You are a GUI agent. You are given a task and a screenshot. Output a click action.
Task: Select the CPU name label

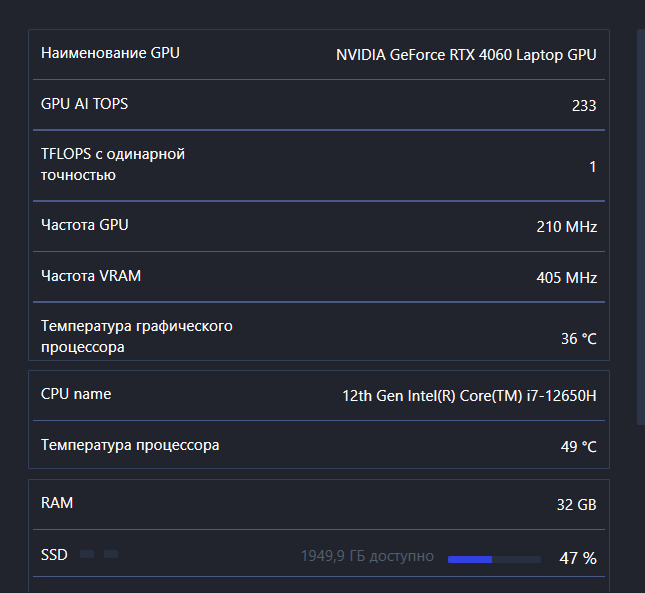point(76,394)
